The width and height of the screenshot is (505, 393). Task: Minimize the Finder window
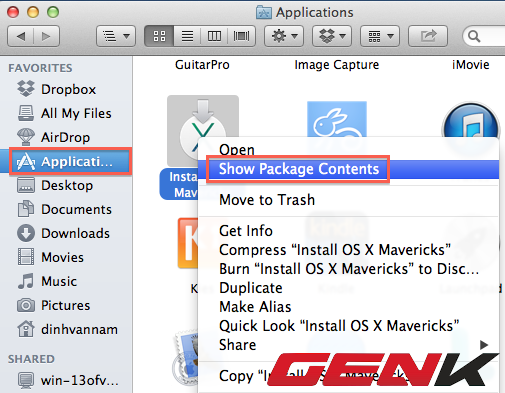click(x=33, y=12)
